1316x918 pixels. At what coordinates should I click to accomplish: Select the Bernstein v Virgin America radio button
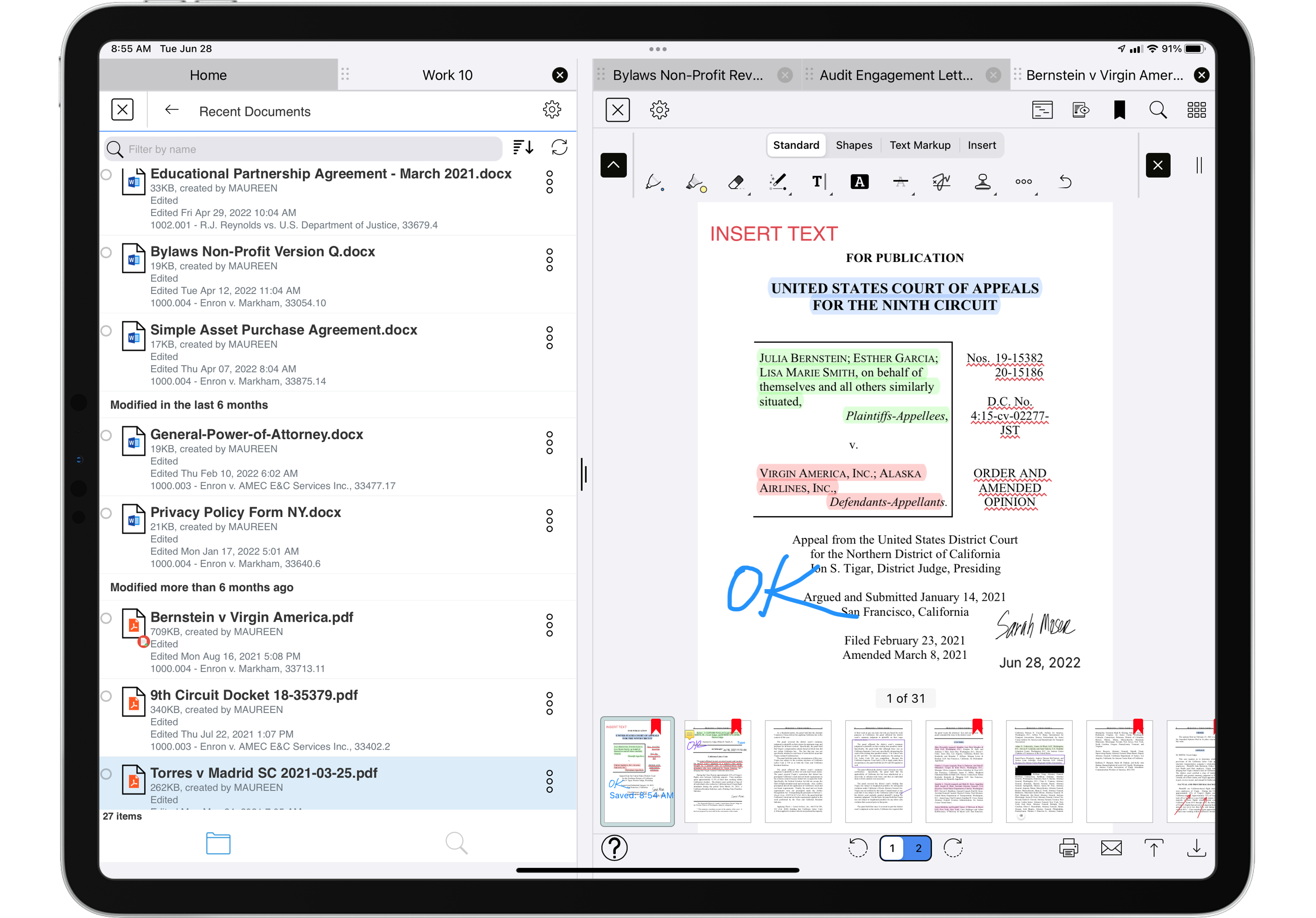[107, 618]
